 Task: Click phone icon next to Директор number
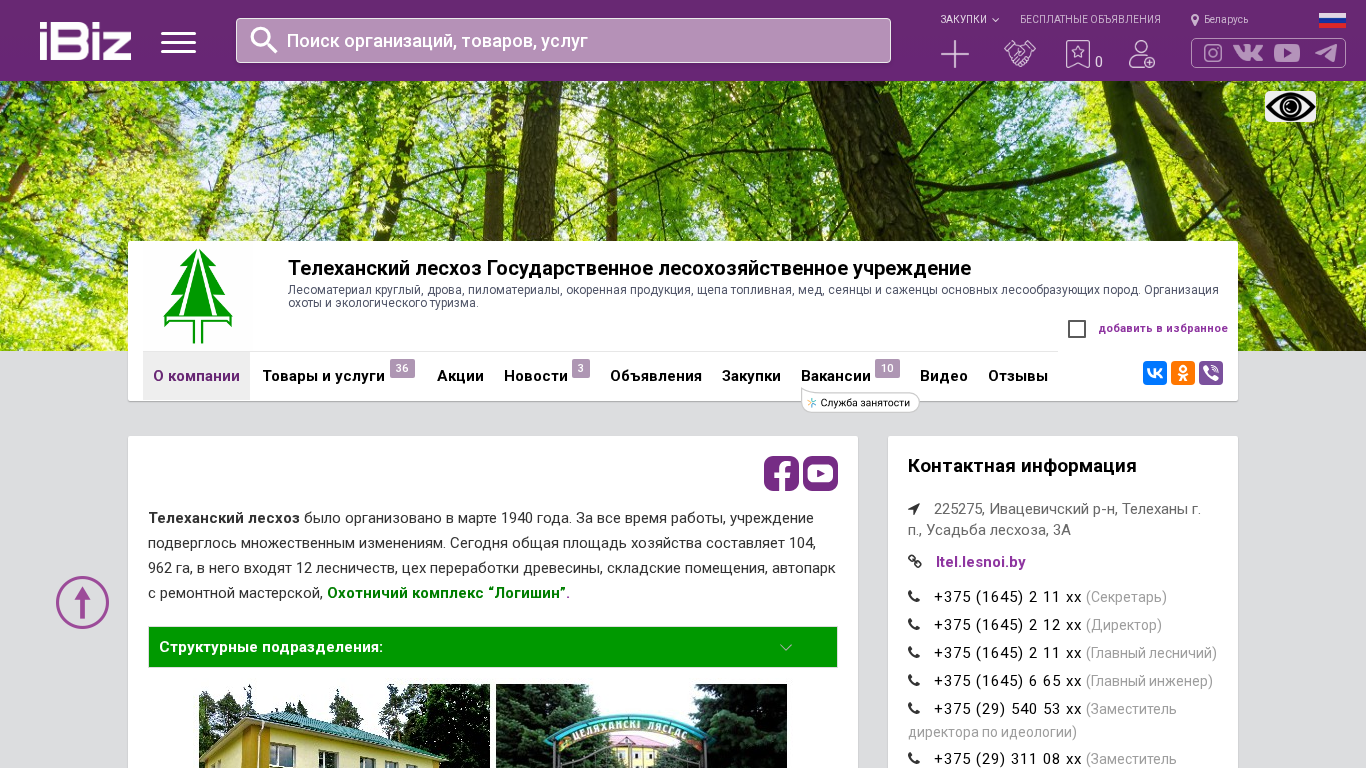point(914,625)
